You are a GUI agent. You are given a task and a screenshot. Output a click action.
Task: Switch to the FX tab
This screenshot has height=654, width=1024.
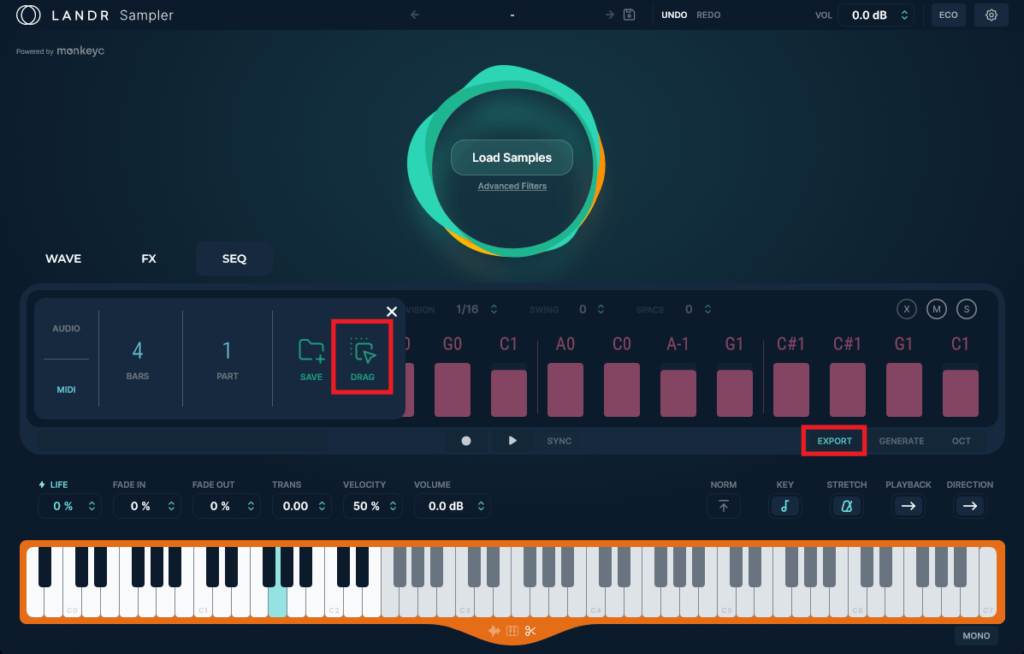(x=149, y=258)
